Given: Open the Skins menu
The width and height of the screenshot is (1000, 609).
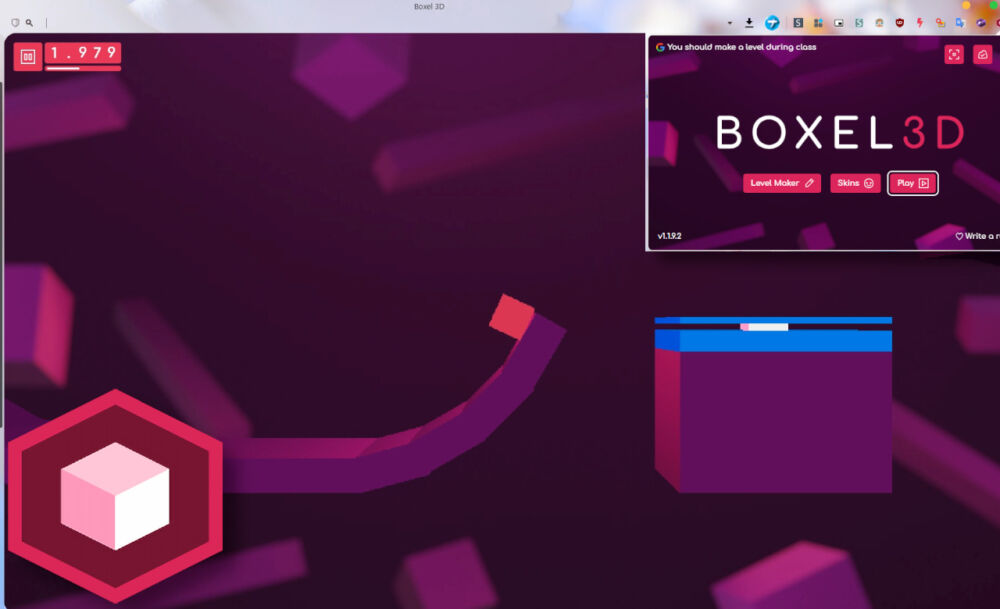Looking at the screenshot, I should 855,183.
